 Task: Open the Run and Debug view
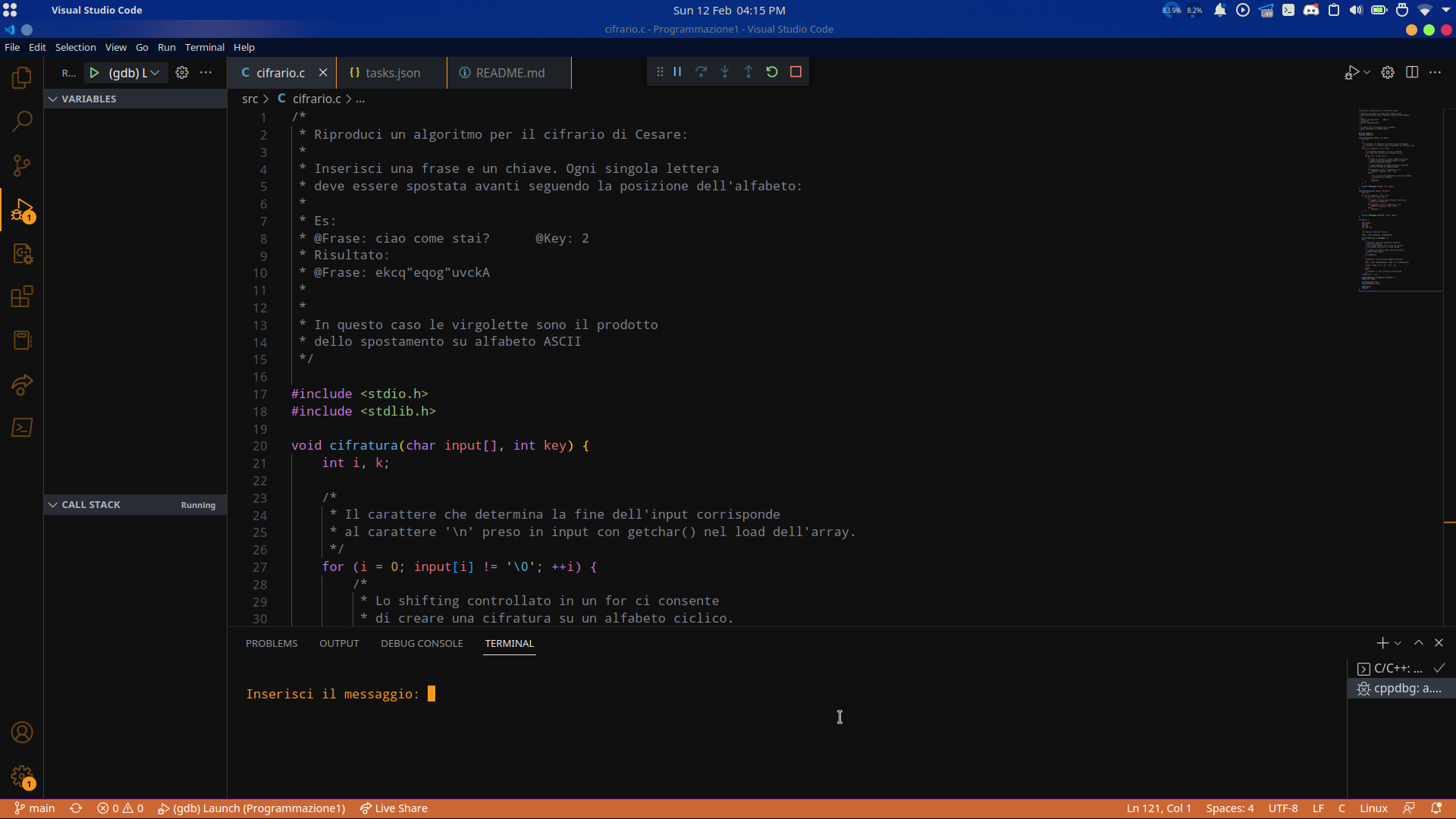click(x=22, y=210)
